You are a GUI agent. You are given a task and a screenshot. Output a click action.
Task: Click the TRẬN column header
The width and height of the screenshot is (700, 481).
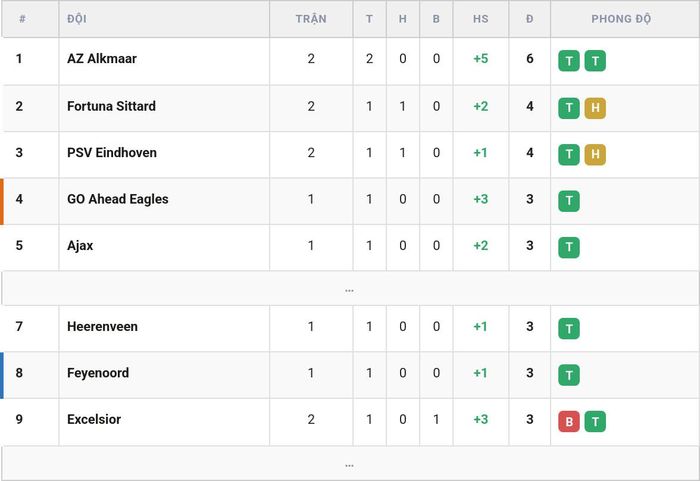311,19
